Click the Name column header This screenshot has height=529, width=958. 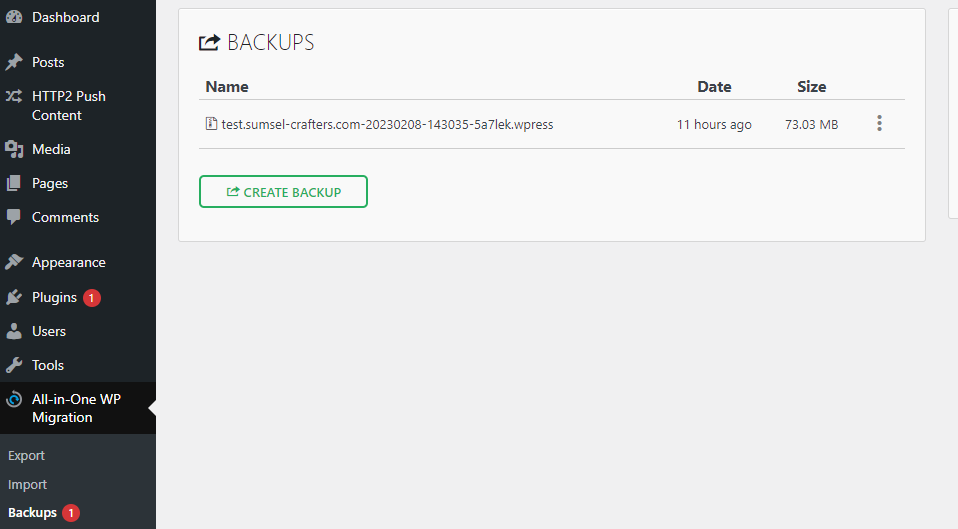click(227, 86)
